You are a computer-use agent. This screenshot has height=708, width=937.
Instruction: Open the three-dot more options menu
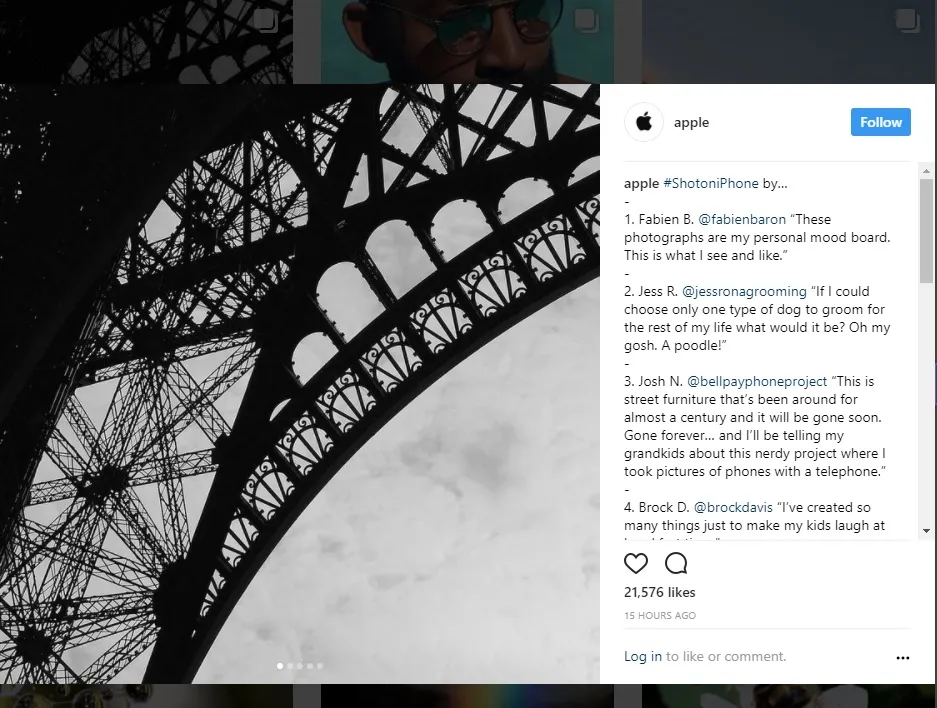[x=902, y=657]
